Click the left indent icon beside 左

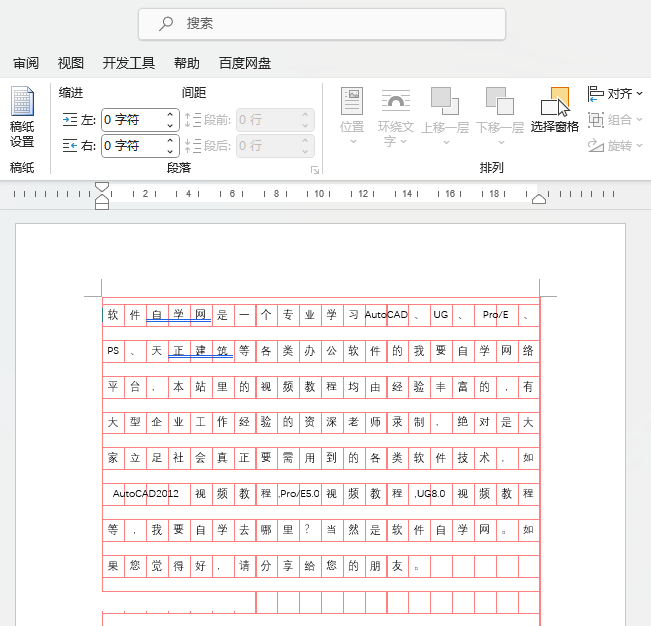70,120
